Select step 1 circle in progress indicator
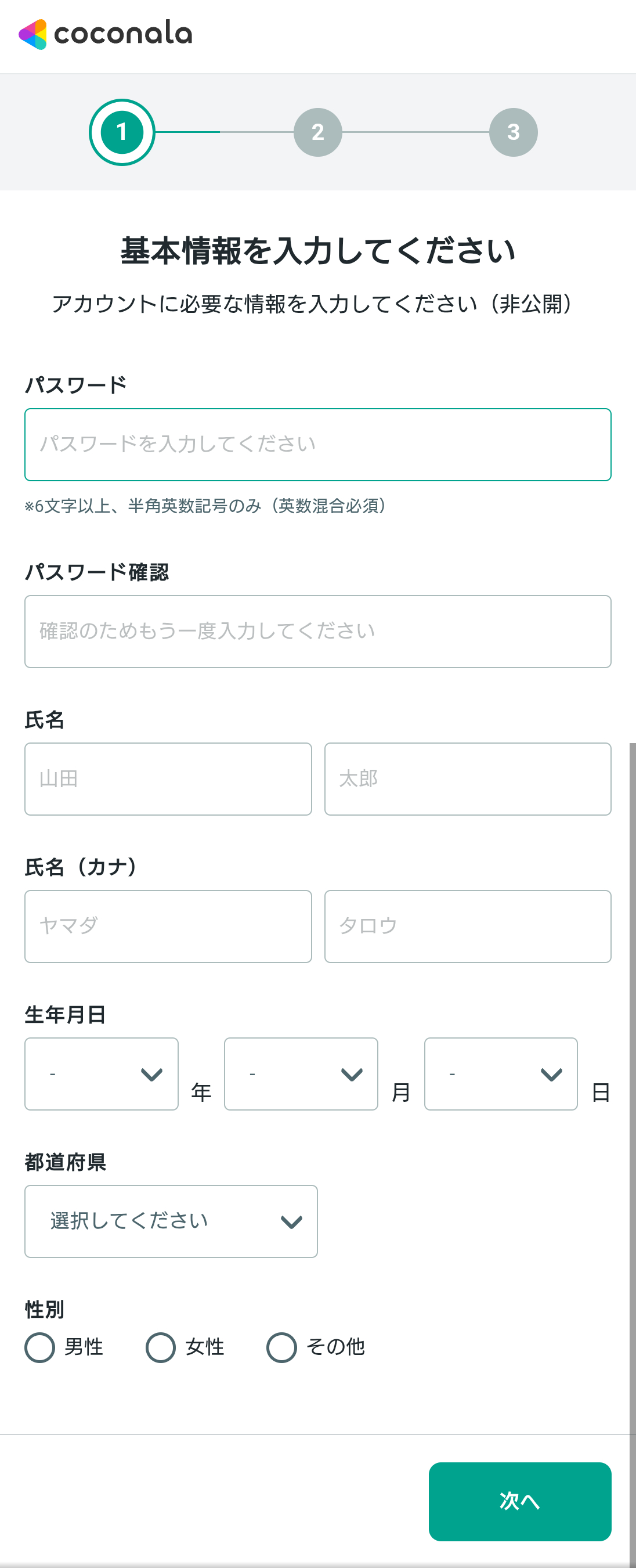636x1568 pixels. pyautogui.click(x=122, y=132)
